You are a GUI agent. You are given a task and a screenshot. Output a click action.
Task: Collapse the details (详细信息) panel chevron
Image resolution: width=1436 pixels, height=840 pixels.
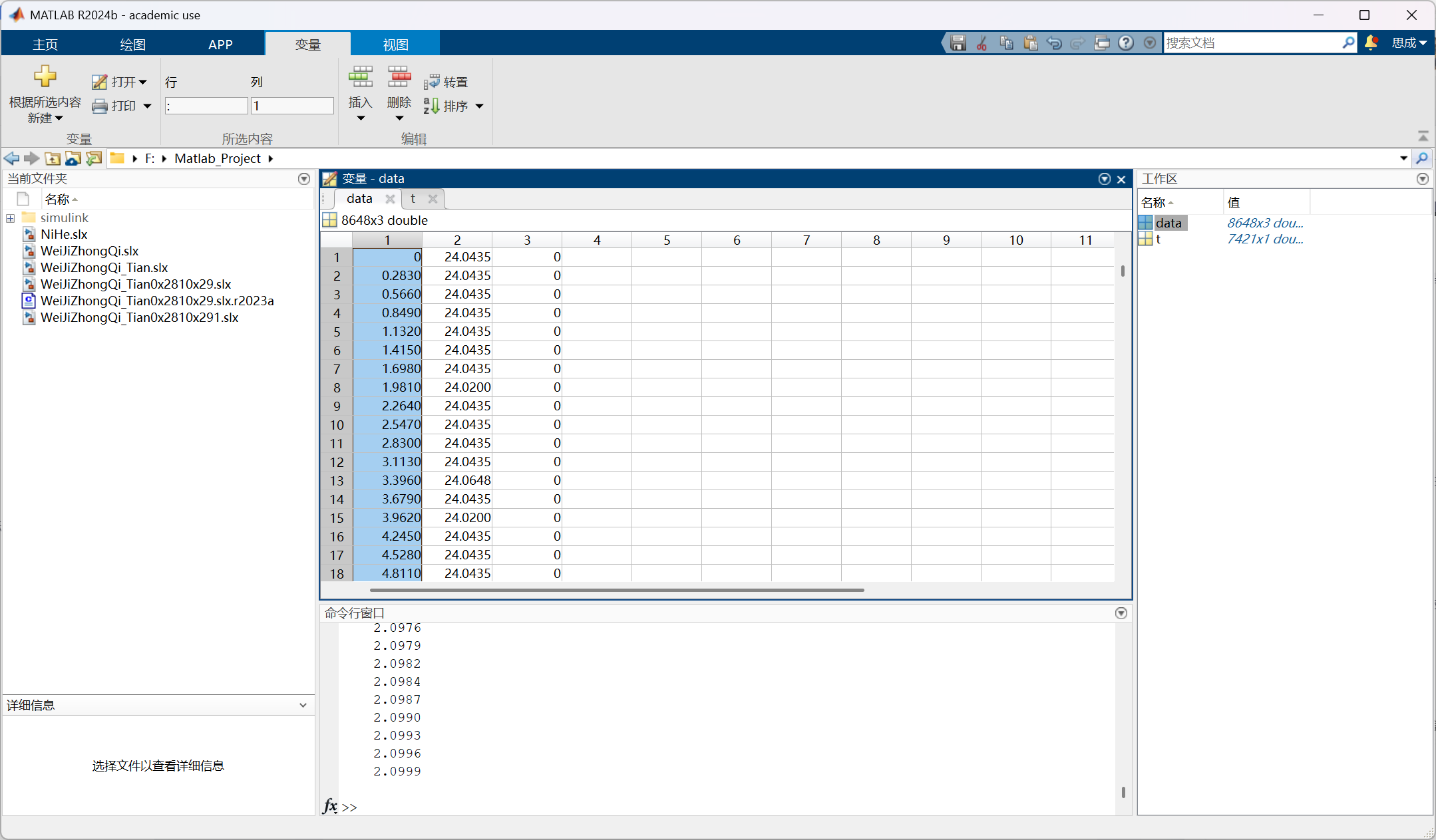point(303,705)
